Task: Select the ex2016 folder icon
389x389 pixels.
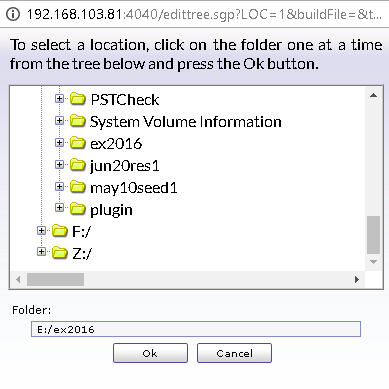Action: [78, 143]
